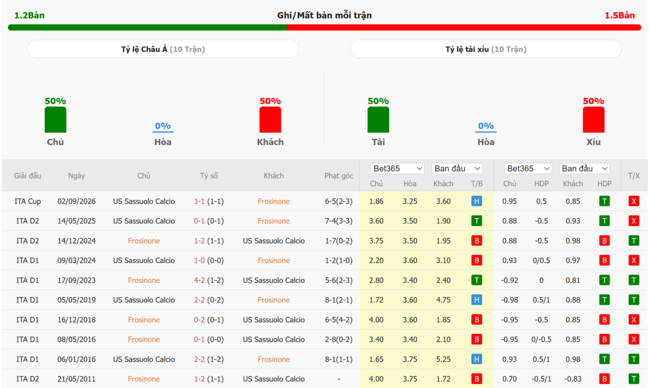Click the Phạt góc column header
Image resolution: width=650 pixels, height=388 pixels.
tap(338, 176)
